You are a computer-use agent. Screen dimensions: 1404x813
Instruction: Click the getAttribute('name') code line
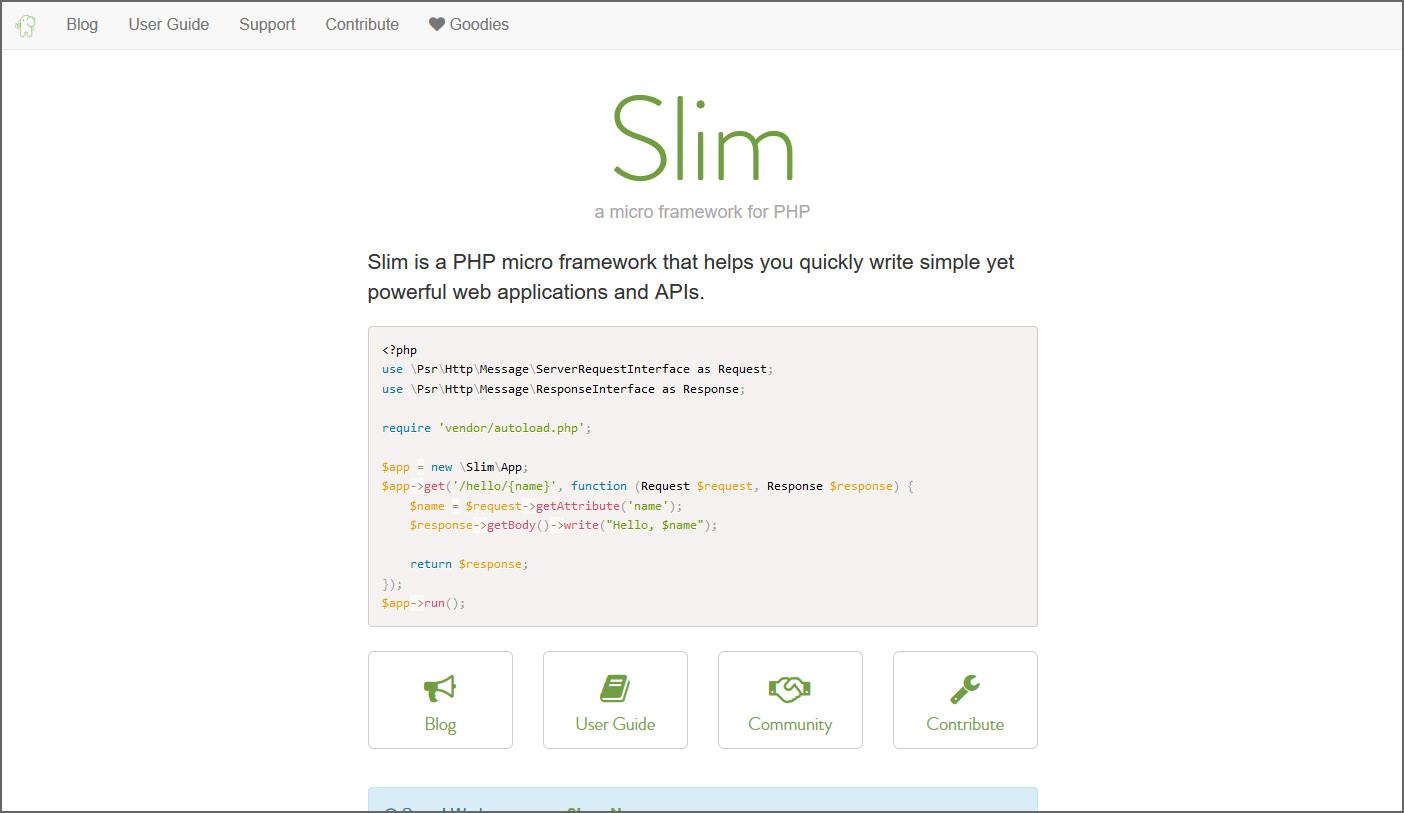(546, 506)
